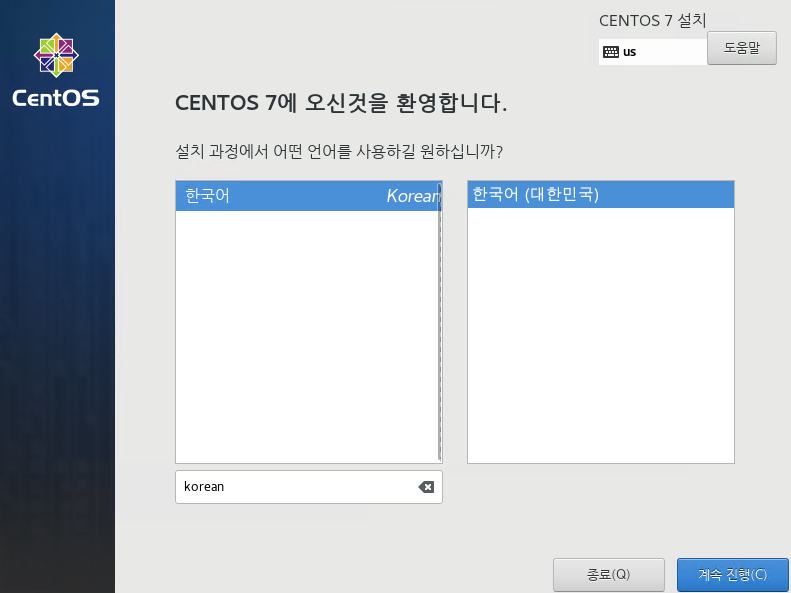The height and width of the screenshot is (593, 791).
Task: Click the 계속 진행(C) continue button
Action: point(732,574)
